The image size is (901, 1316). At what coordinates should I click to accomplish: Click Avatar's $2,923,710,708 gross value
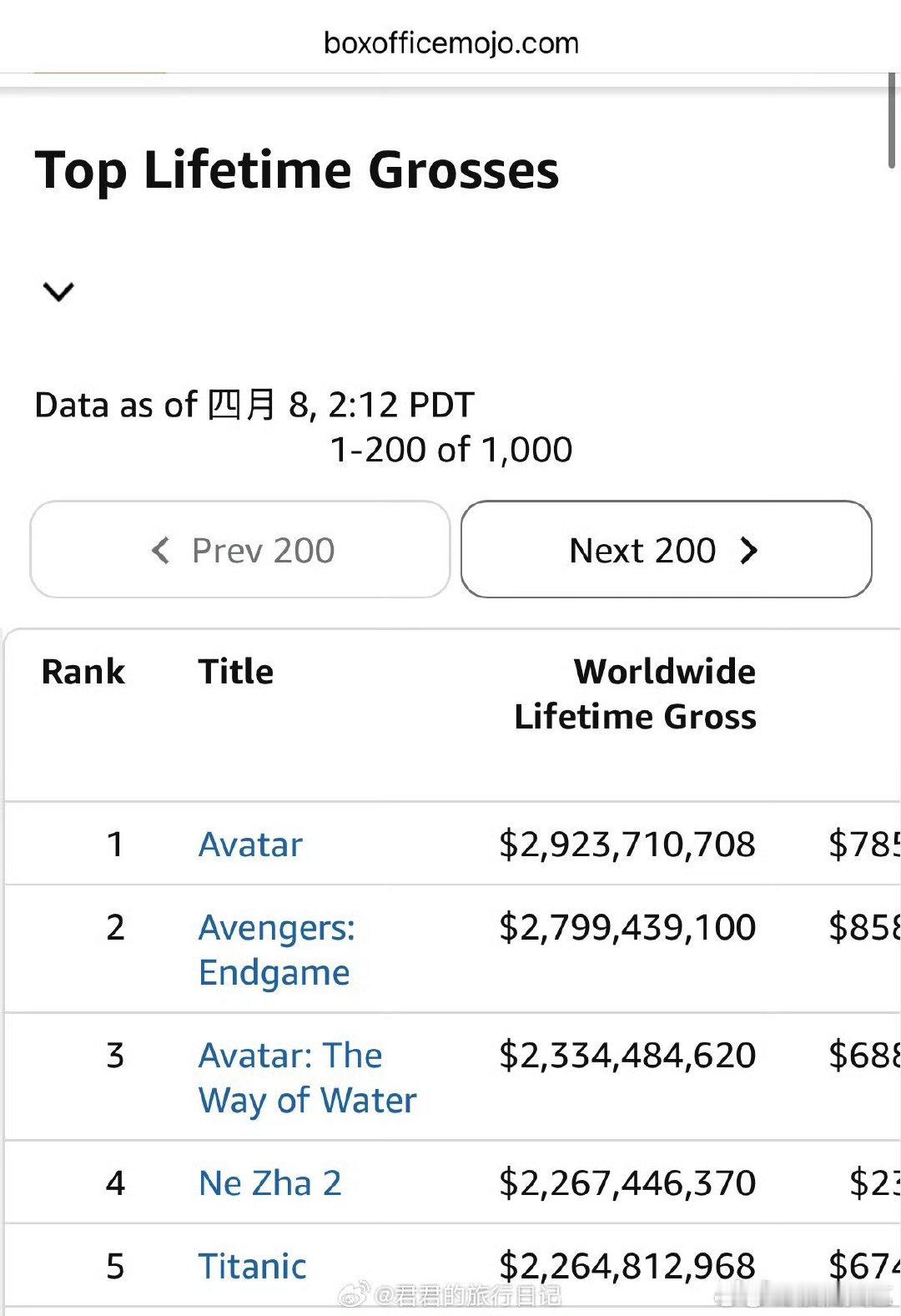(627, 845)
